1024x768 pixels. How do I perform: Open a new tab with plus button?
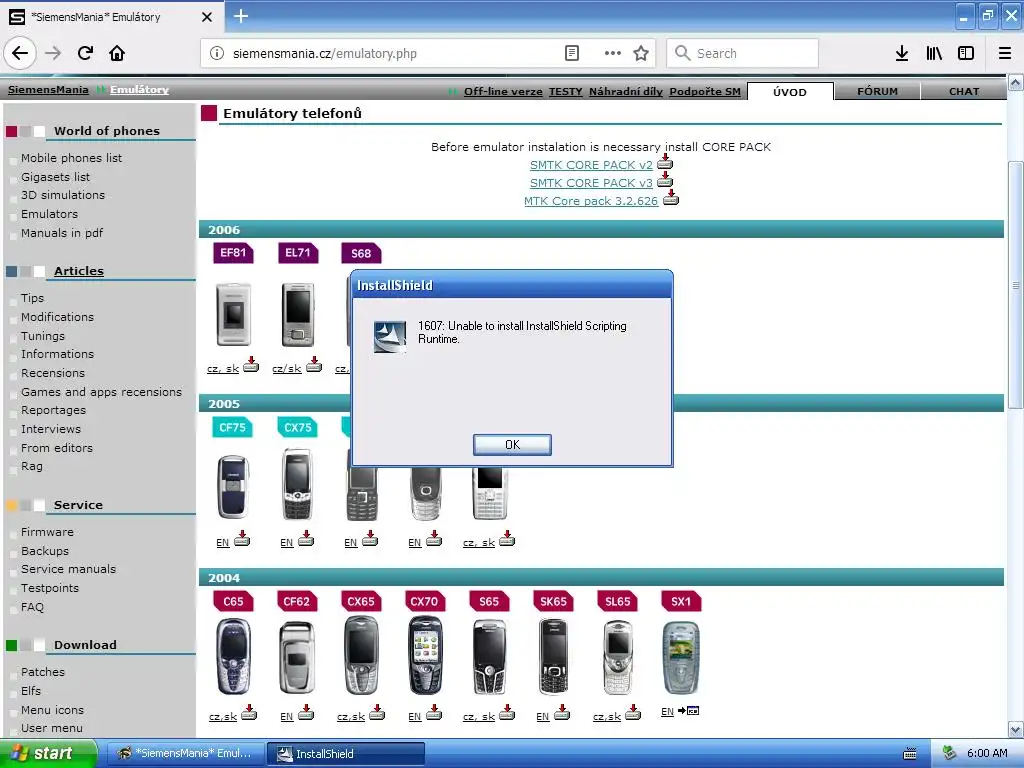241,16
